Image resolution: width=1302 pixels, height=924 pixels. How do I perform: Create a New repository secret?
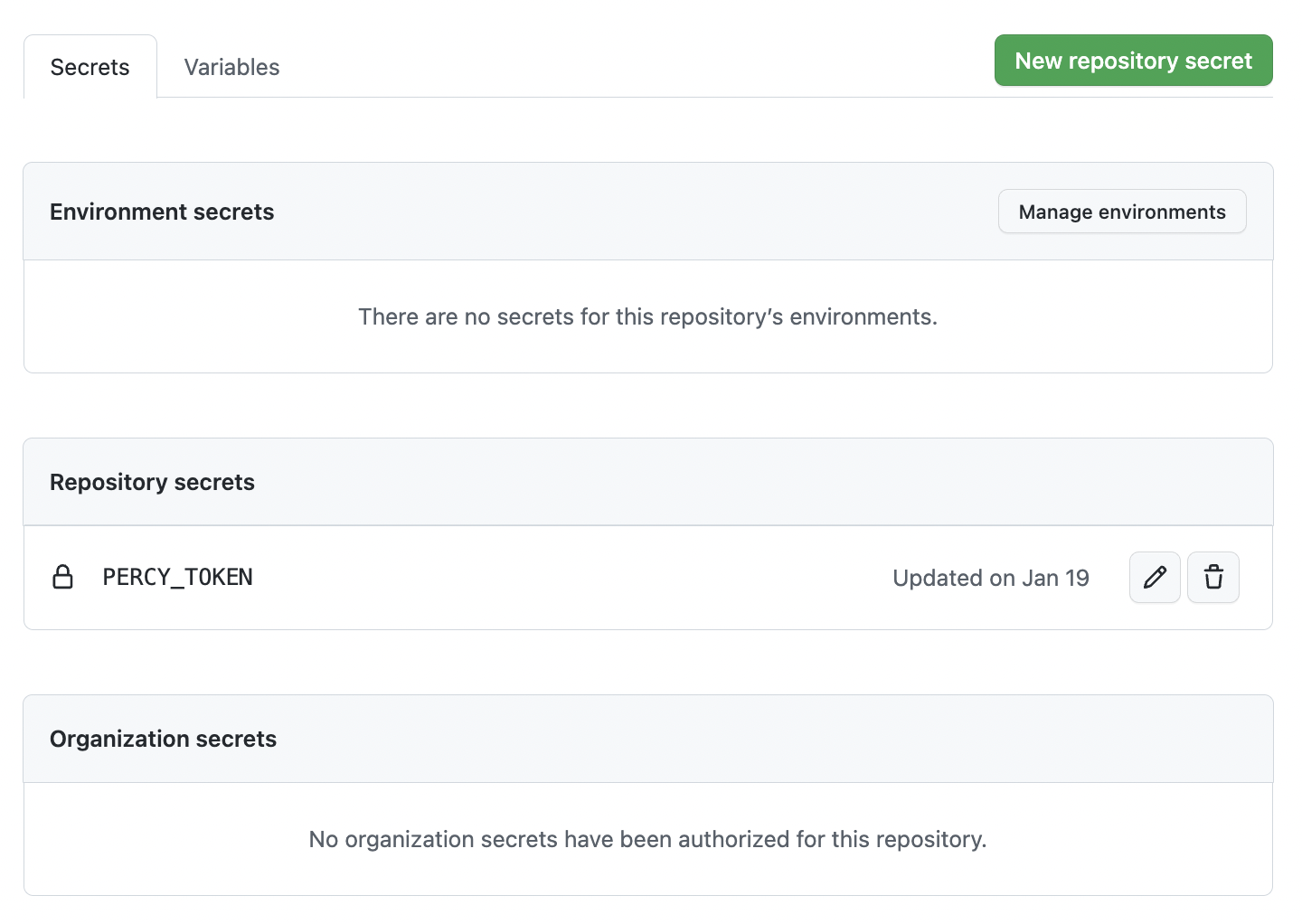pos(1133,61)
